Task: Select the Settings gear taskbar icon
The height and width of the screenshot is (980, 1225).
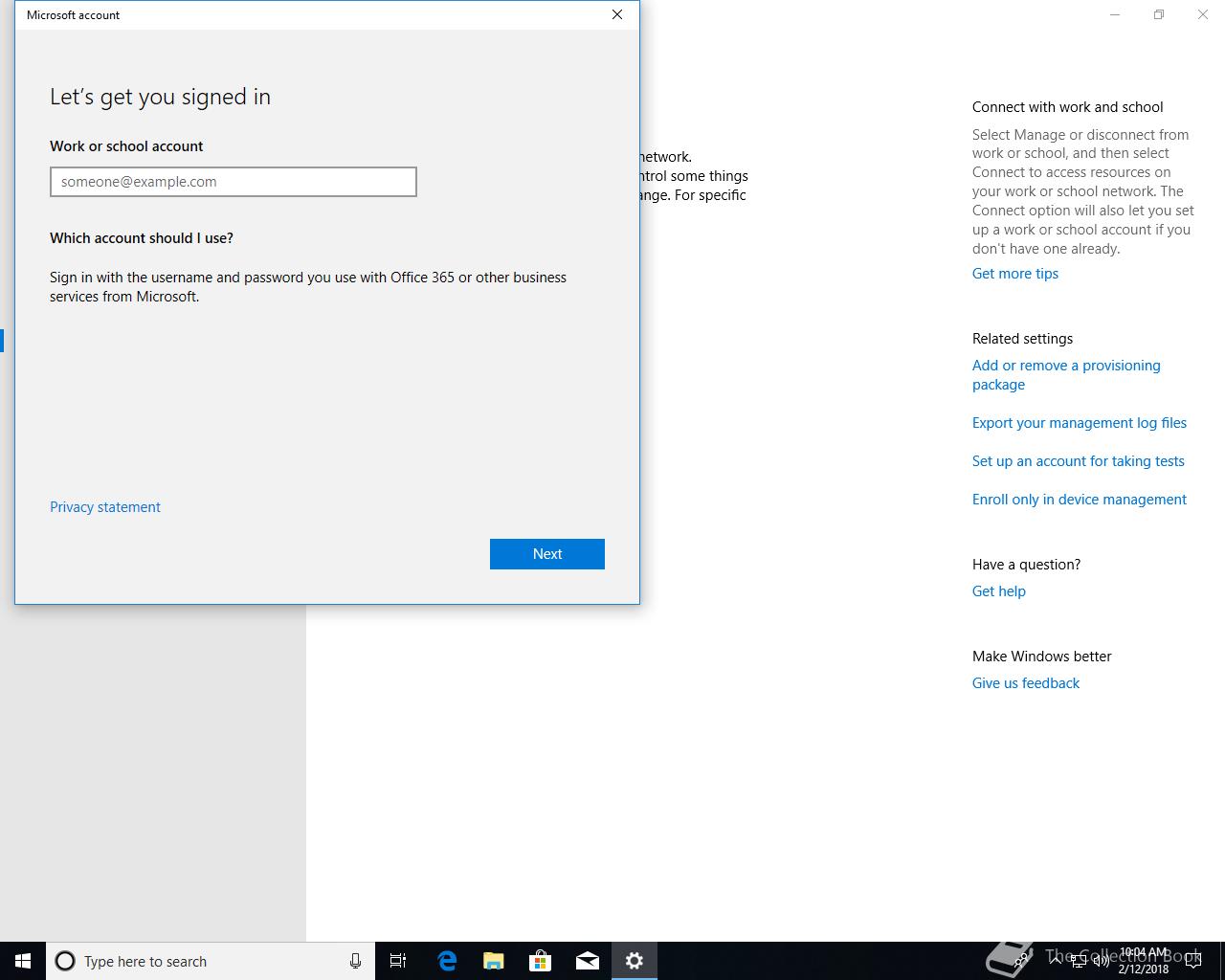Action: [x=634, y=961]
